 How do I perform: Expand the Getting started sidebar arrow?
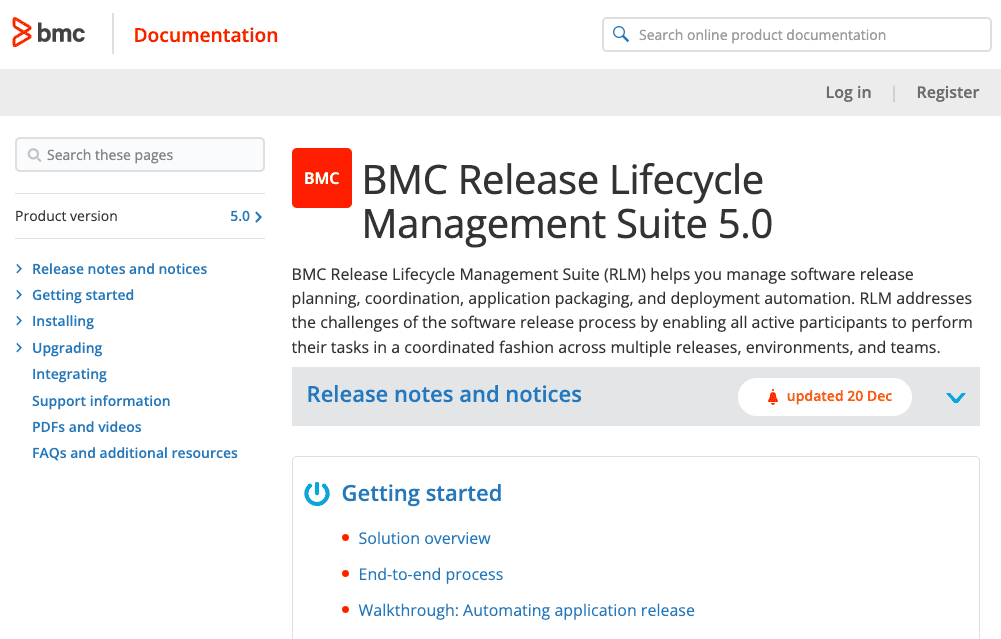(x=19, y=295)
